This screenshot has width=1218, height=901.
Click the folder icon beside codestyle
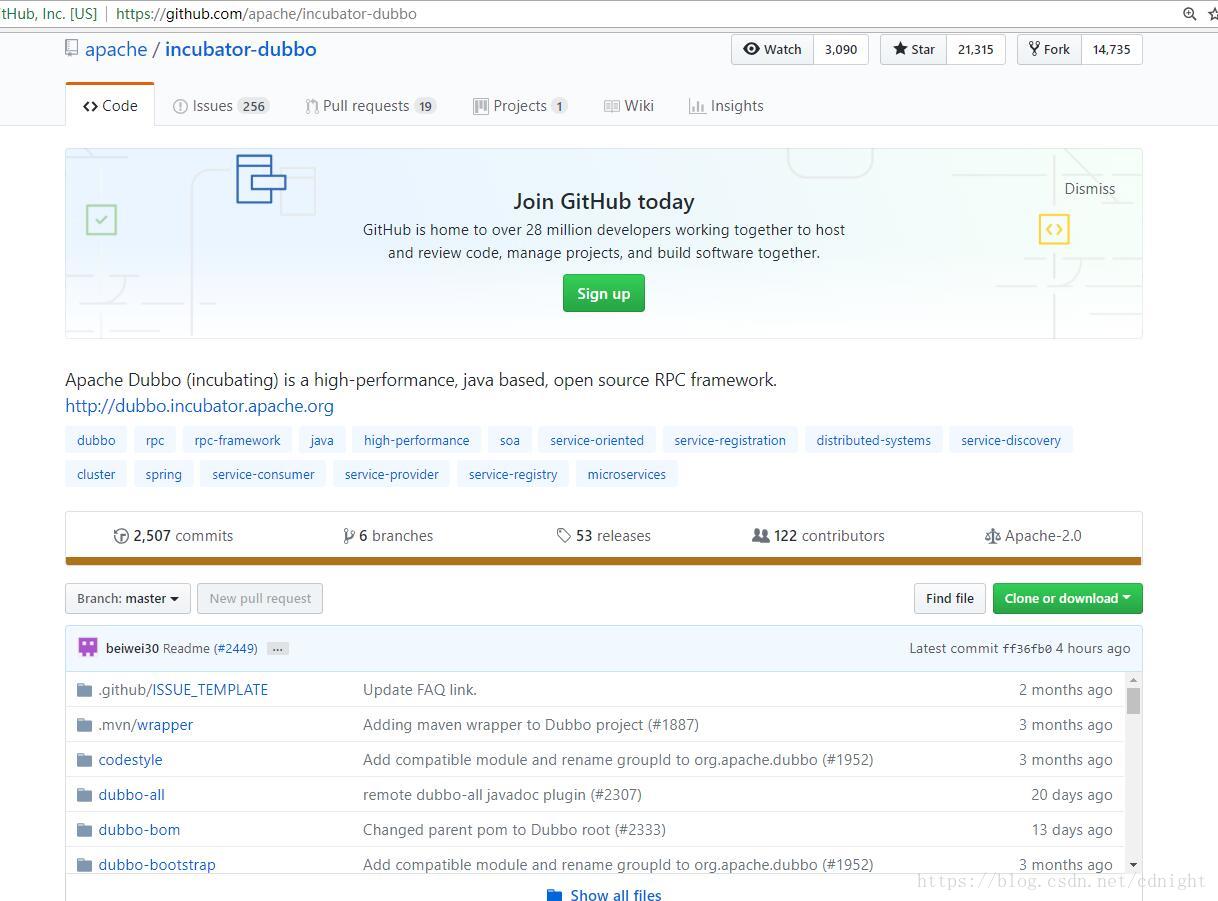coord(84,760)
